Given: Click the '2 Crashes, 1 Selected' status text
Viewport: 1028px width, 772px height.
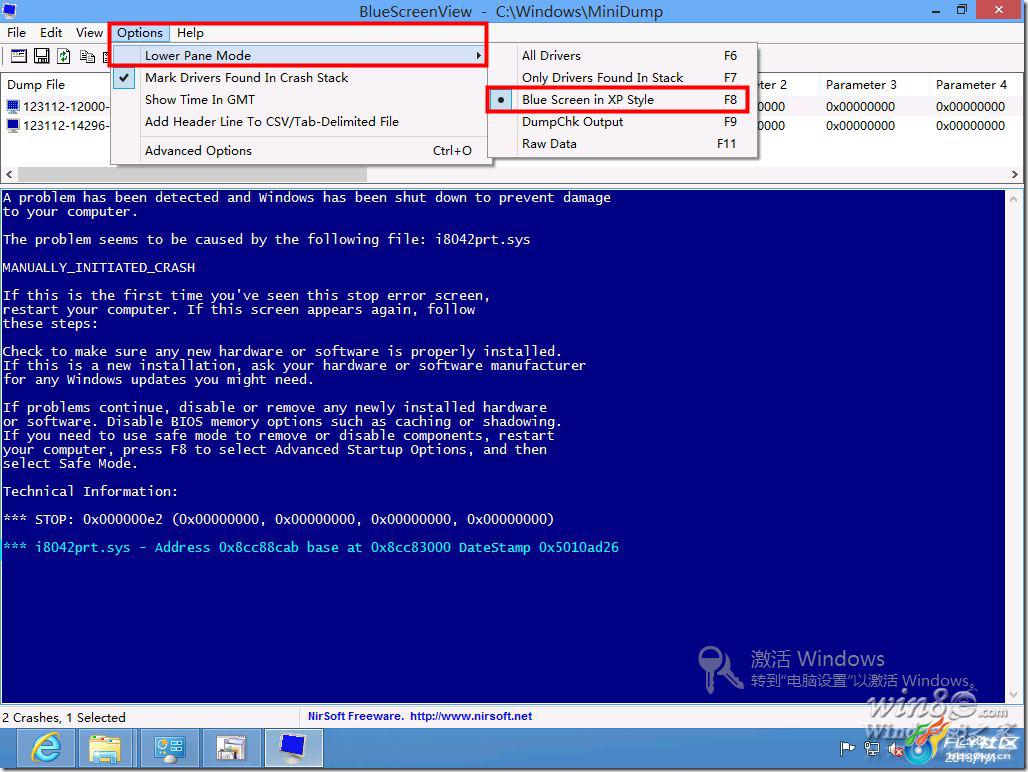Looking at the screenshot, I should pyautogui.click(x=64, y=718).
